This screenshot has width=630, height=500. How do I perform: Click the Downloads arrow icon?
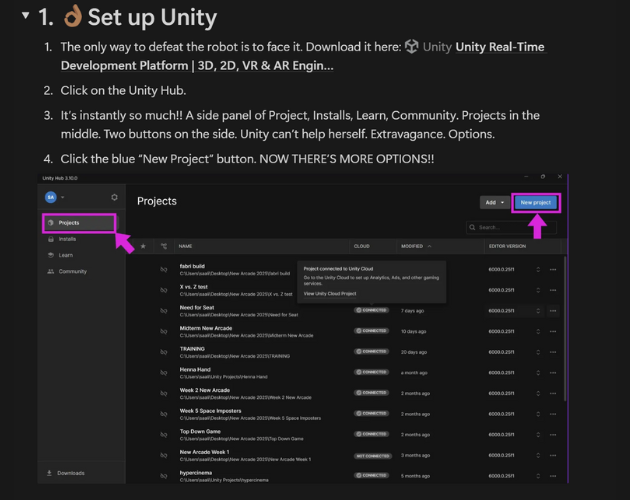point(49,473)
